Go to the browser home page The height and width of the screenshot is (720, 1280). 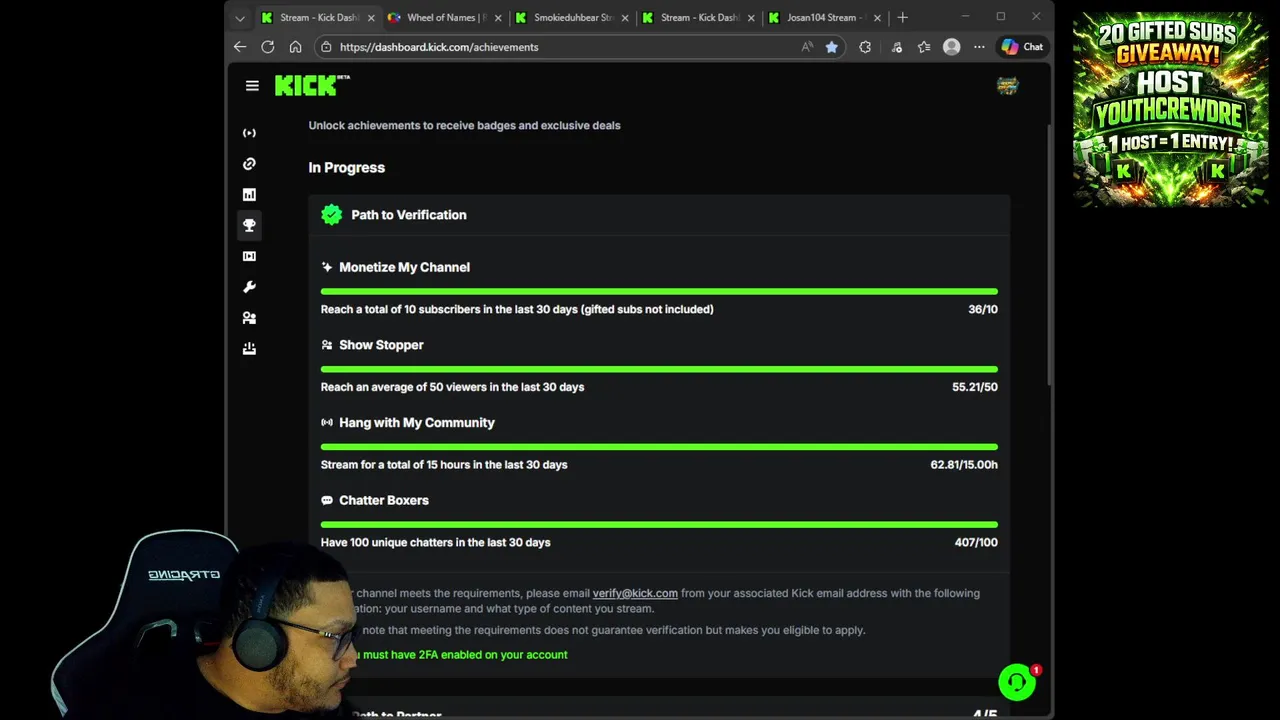pyautogui.click(x=295, y=47)
